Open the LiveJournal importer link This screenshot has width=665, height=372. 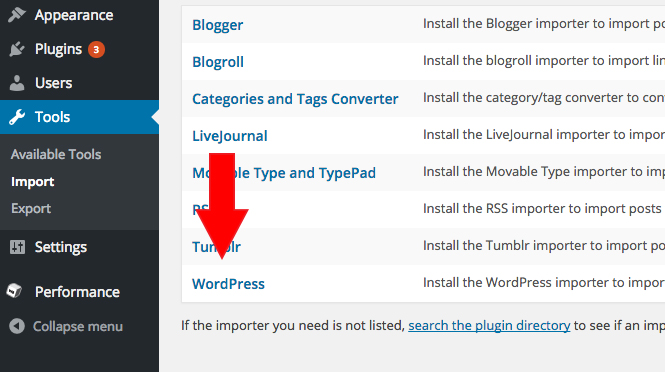(x=230, y=136)
